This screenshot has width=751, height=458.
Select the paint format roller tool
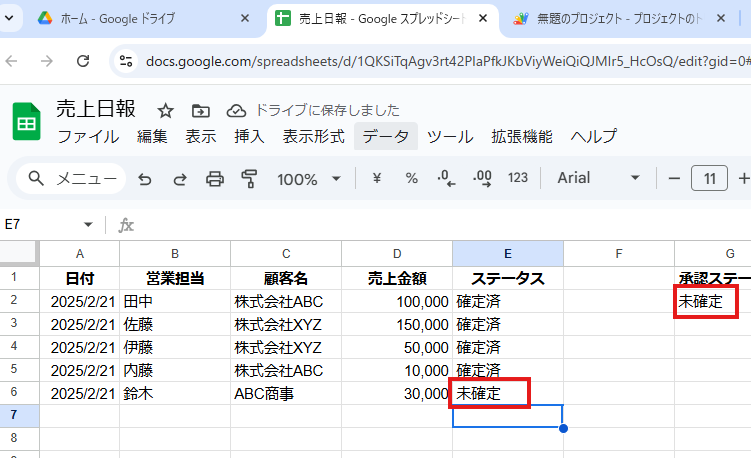249,179
